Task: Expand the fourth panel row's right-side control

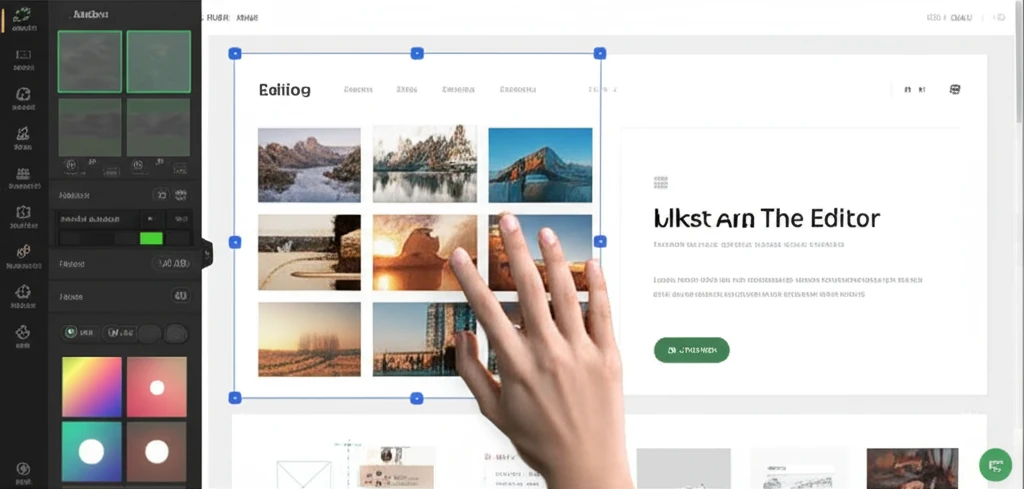Action: [180, 296]
